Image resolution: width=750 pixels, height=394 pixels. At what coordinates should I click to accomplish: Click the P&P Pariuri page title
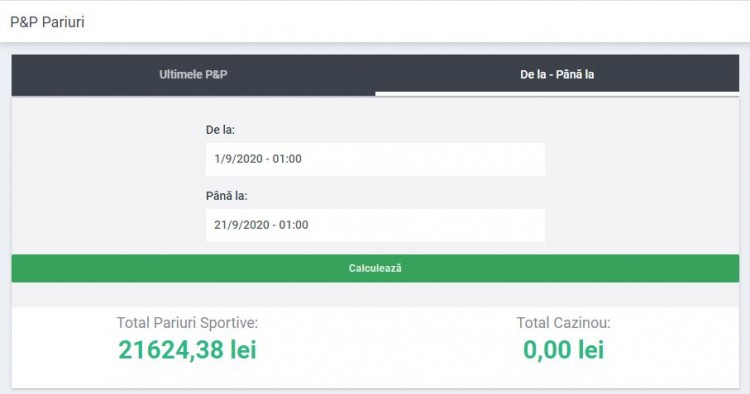(47, 22)
